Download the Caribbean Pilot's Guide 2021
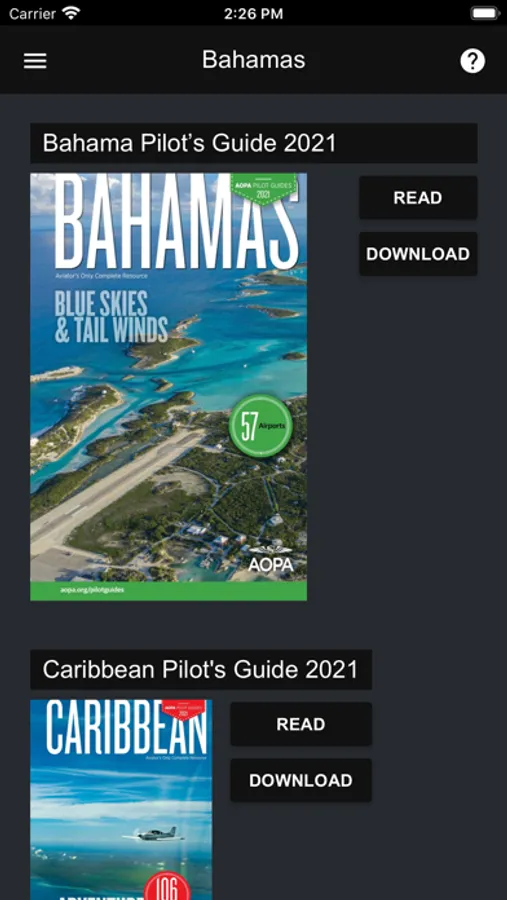The width and height of the screenshot is (507, 900). point(301,780)
